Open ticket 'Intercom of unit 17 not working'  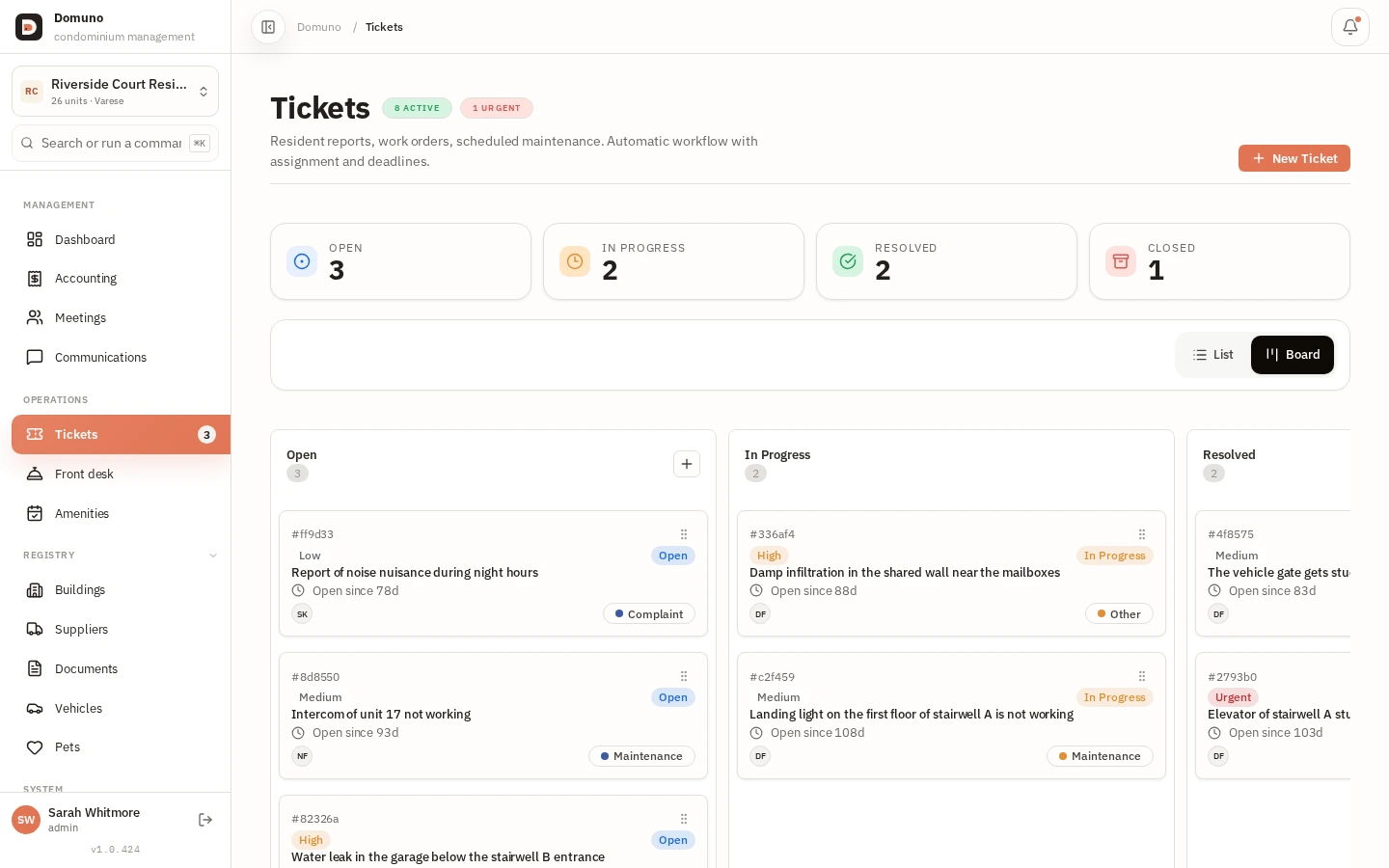coord(381,715)
